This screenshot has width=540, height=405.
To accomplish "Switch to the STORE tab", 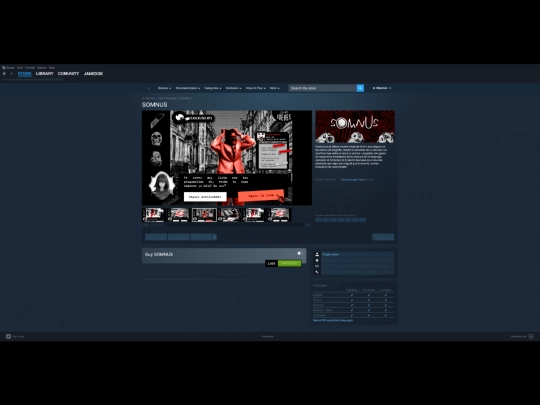I will [24, 74].
